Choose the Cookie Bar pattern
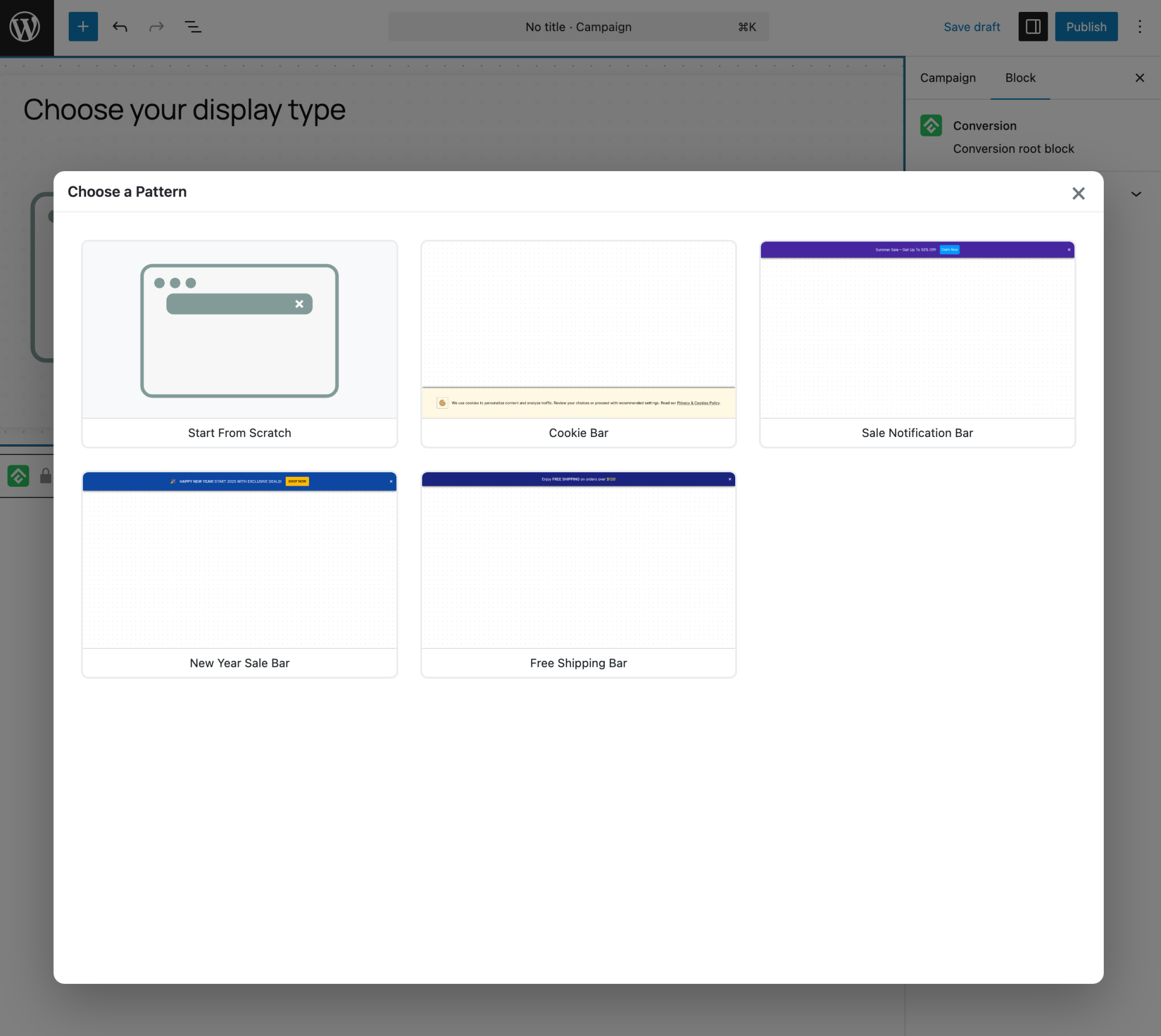This screenshot has height=1036, width=1161. [578, 344]
